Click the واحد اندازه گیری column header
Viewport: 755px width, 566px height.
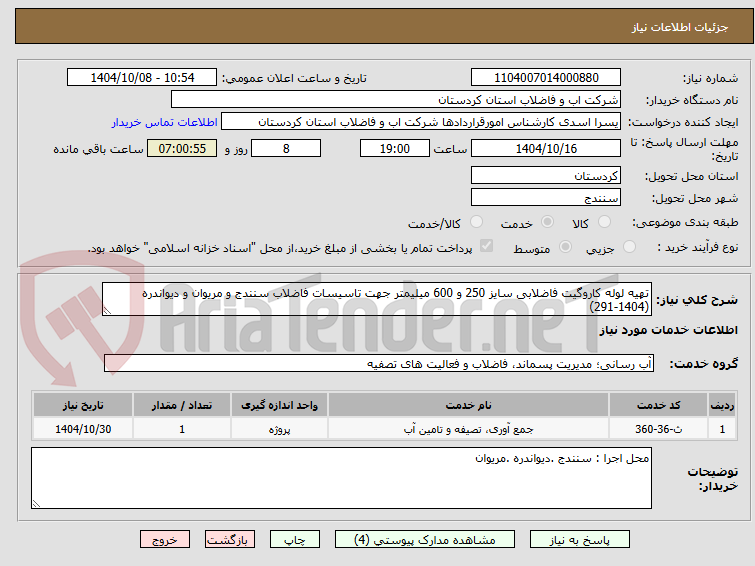tap(279, 405)
